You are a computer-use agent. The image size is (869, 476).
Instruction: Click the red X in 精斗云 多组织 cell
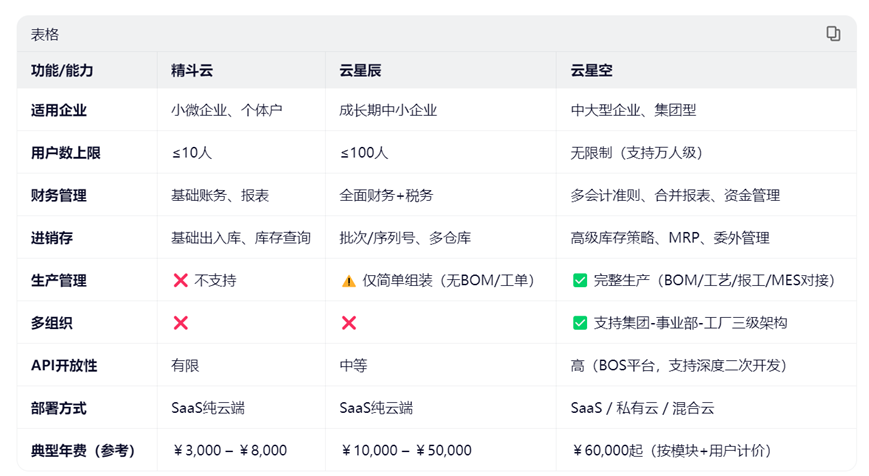pyautogui.click(x=181, y=323)
